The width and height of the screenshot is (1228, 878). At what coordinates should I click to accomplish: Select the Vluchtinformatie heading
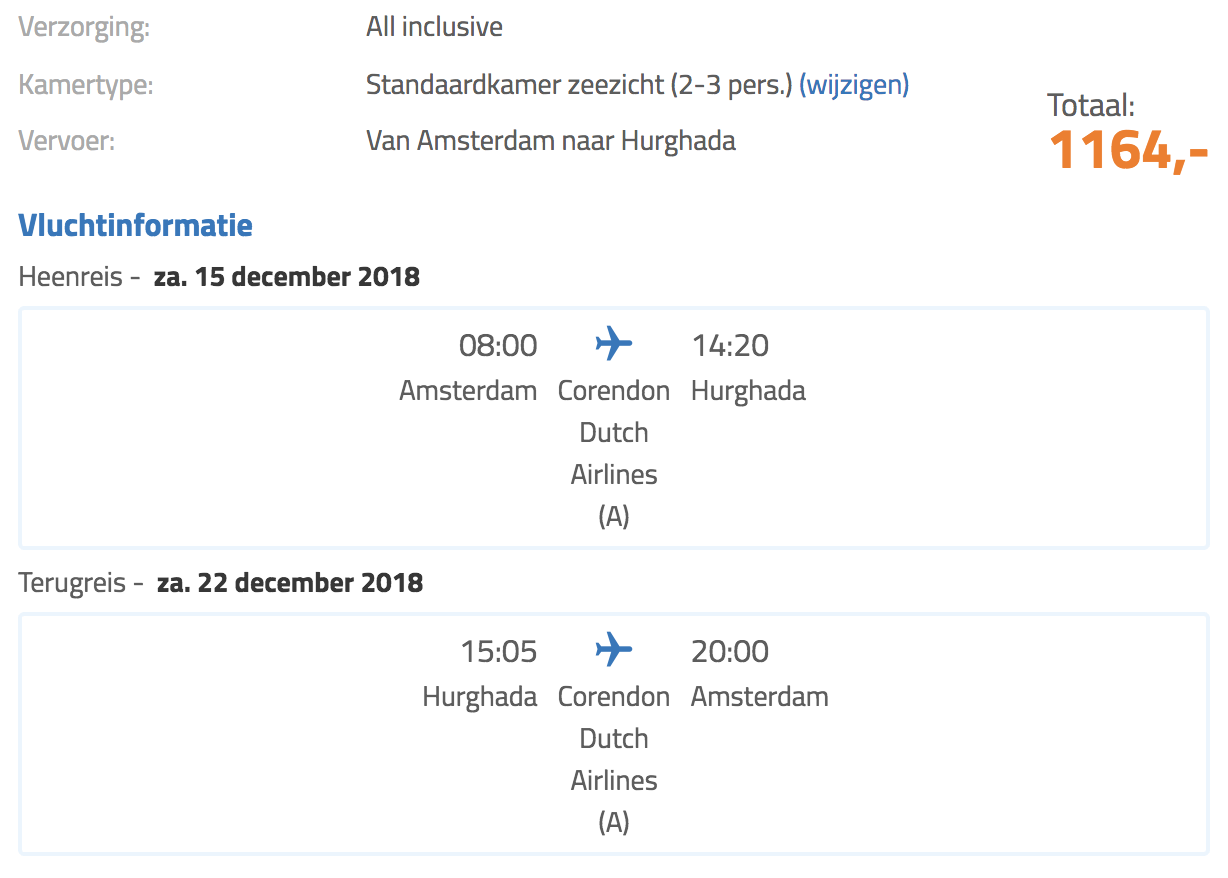coord(135,225)
